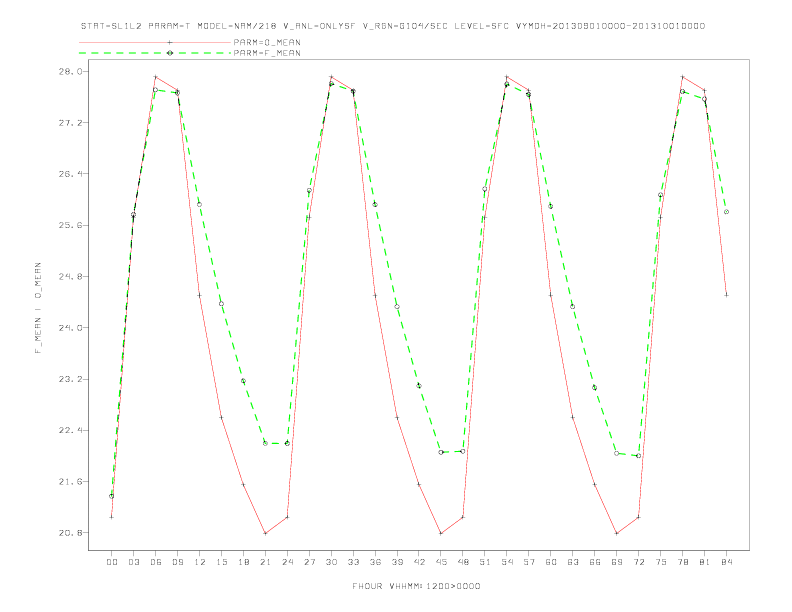Click the 20.8 y-axis tick label
The height and width of the screenshot is (612, 792).
(x=70, y=533)
